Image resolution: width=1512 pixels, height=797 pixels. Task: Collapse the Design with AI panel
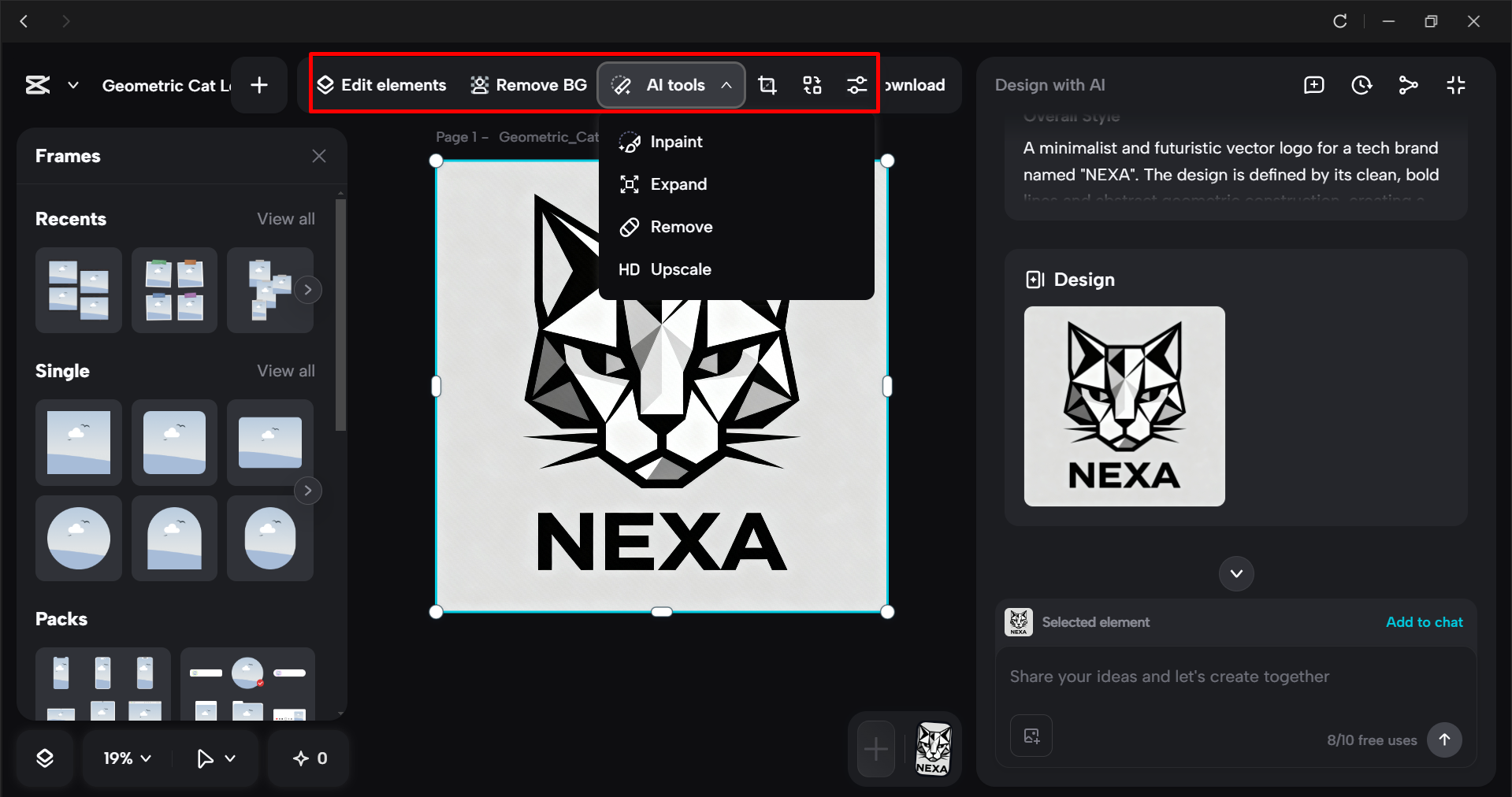click(1455, 85)
